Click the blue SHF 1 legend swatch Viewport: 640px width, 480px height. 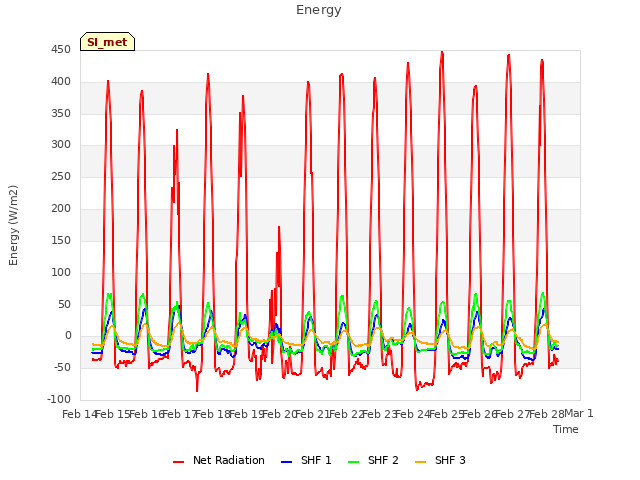coord(287,462)
